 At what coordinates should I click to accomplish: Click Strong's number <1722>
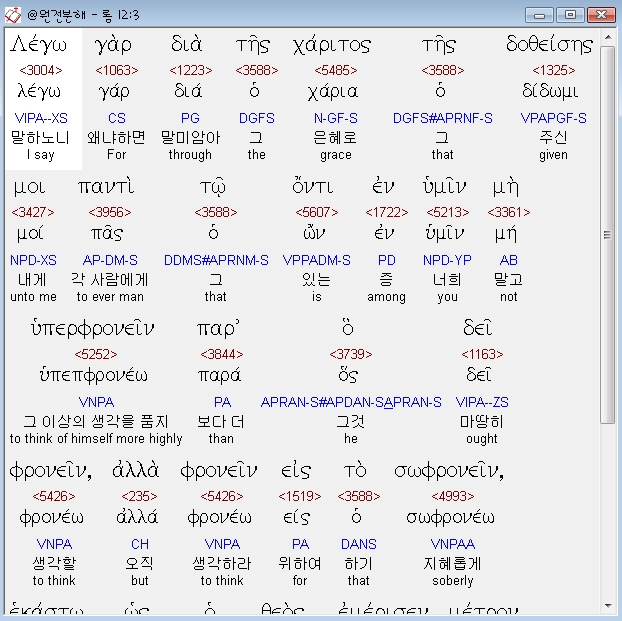[x=386, y=212]
